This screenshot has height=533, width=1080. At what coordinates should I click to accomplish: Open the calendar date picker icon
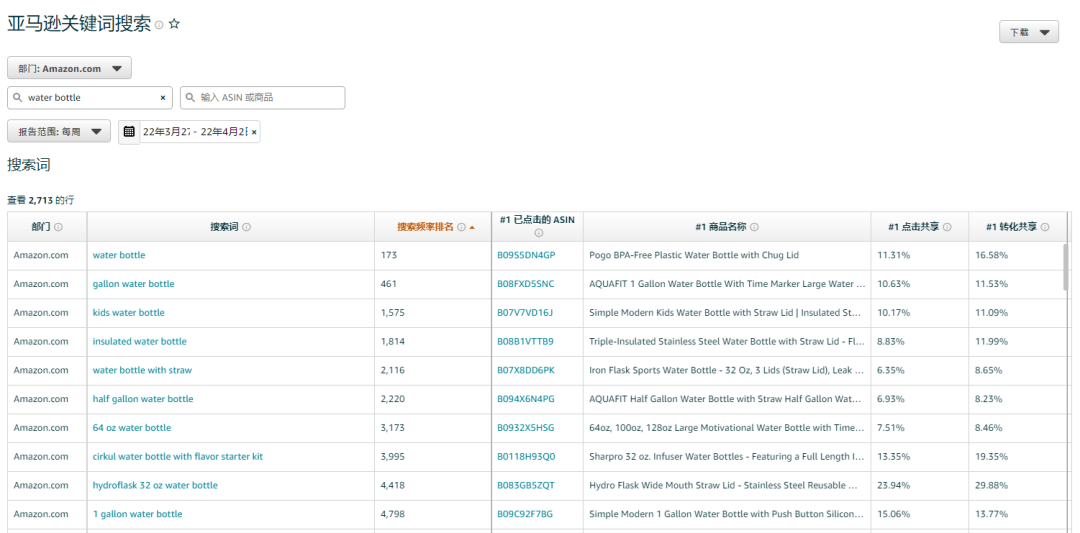(129, 131)
